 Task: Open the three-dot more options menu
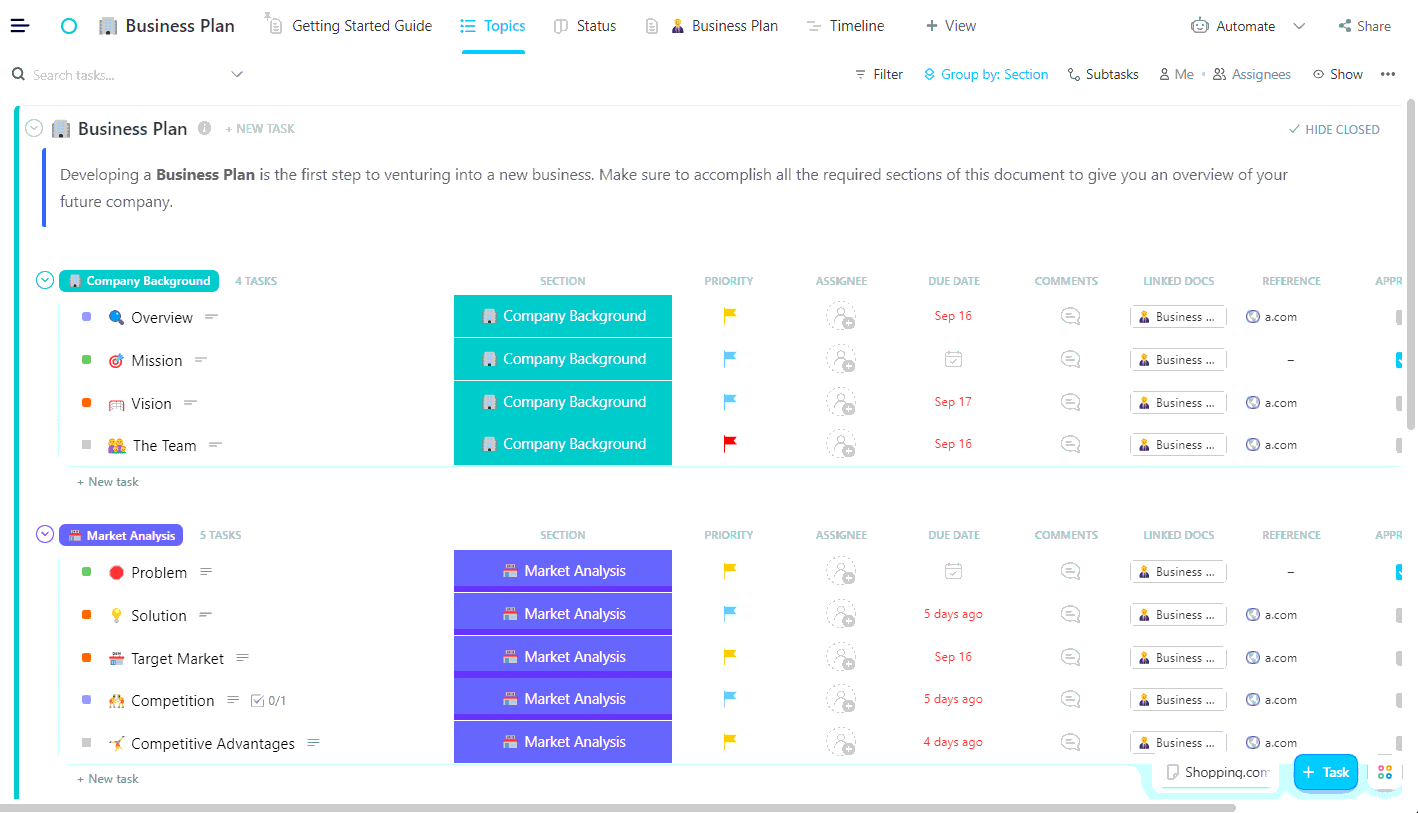point(1387,74)
